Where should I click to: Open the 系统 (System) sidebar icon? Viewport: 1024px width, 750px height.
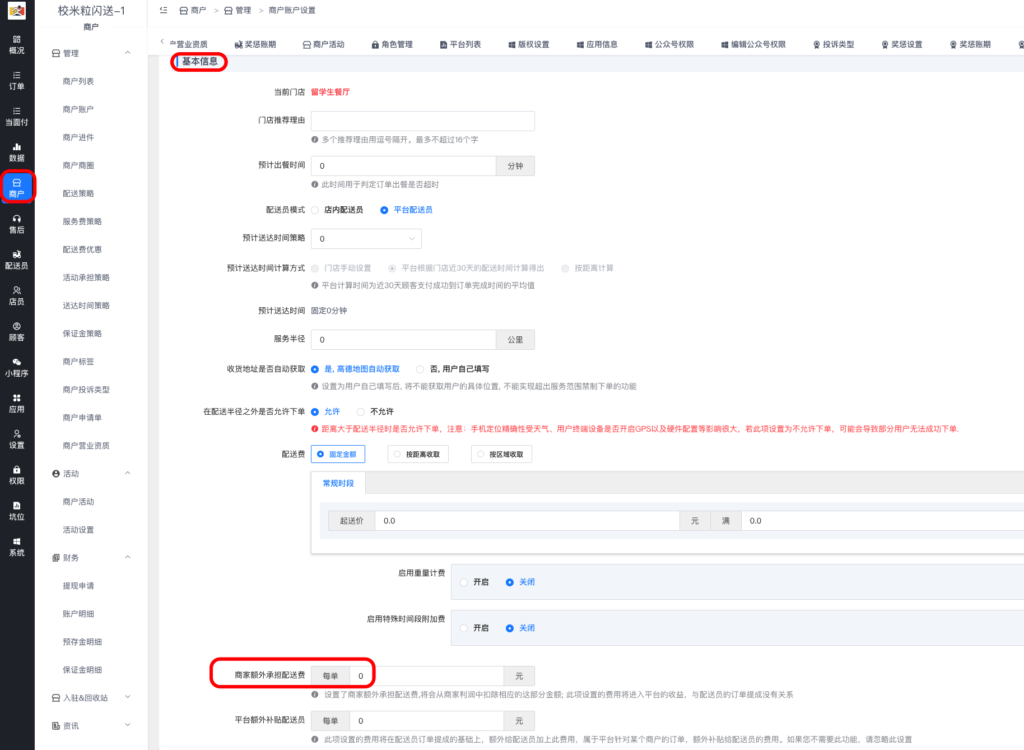click(x=17, y=548)
